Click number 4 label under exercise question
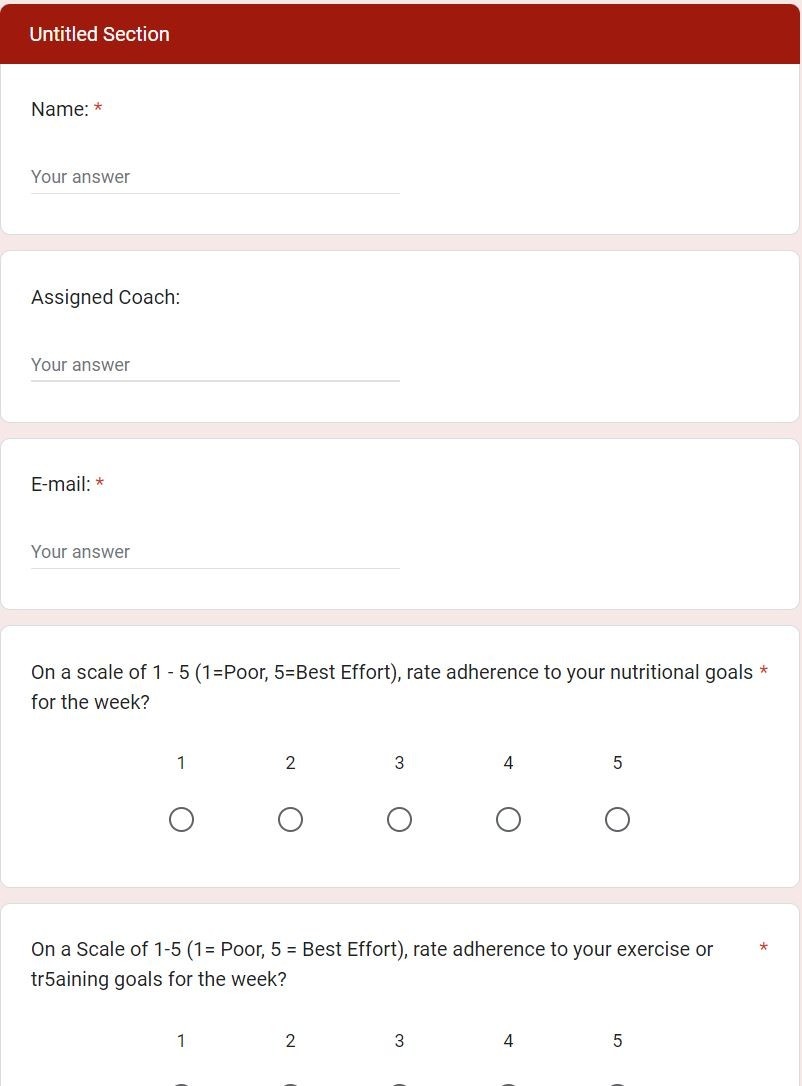Viewport: 802px width, 1086px height. (x=508, y=1041)
